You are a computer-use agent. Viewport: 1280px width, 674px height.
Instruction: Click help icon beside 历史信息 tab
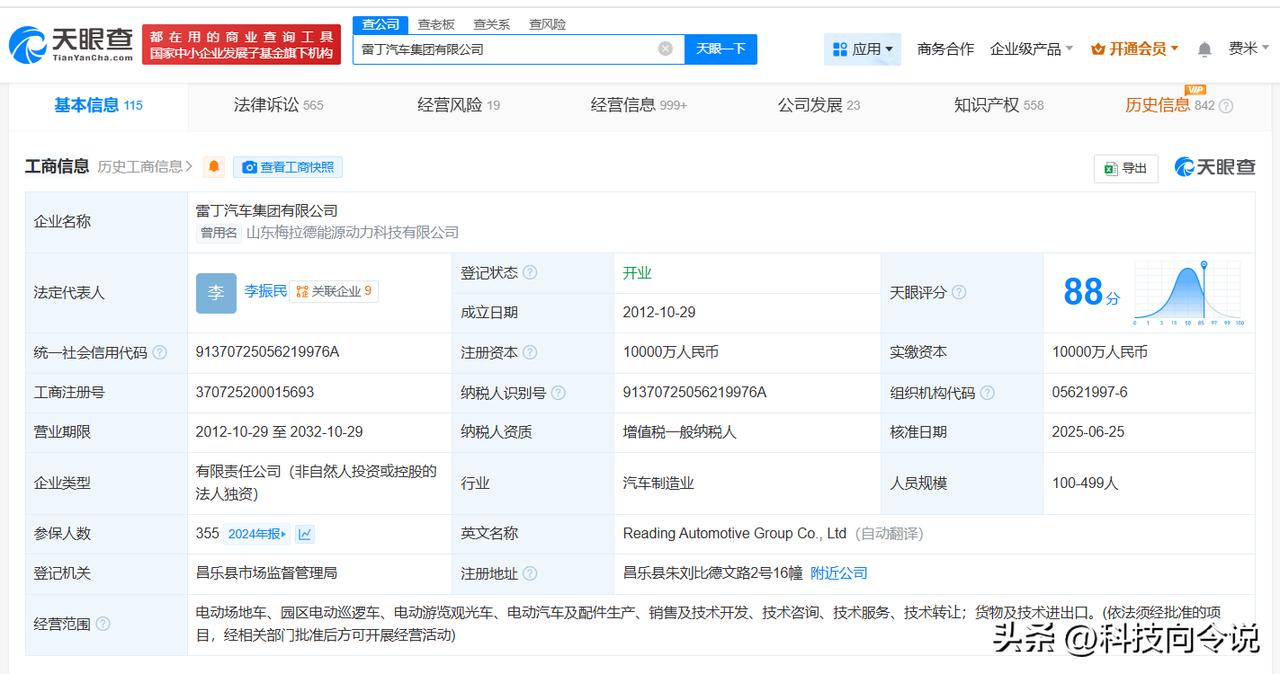pyautogui.click(x=1226, y=106)
